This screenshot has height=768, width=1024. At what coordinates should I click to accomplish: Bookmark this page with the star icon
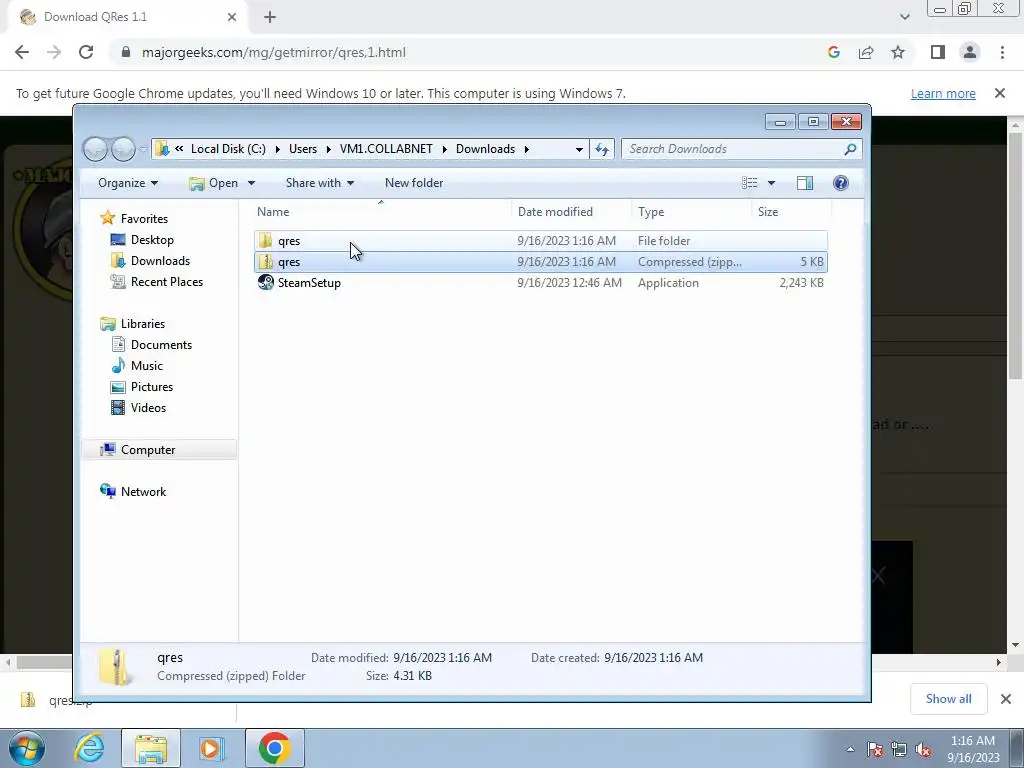(x=898, y=52)
